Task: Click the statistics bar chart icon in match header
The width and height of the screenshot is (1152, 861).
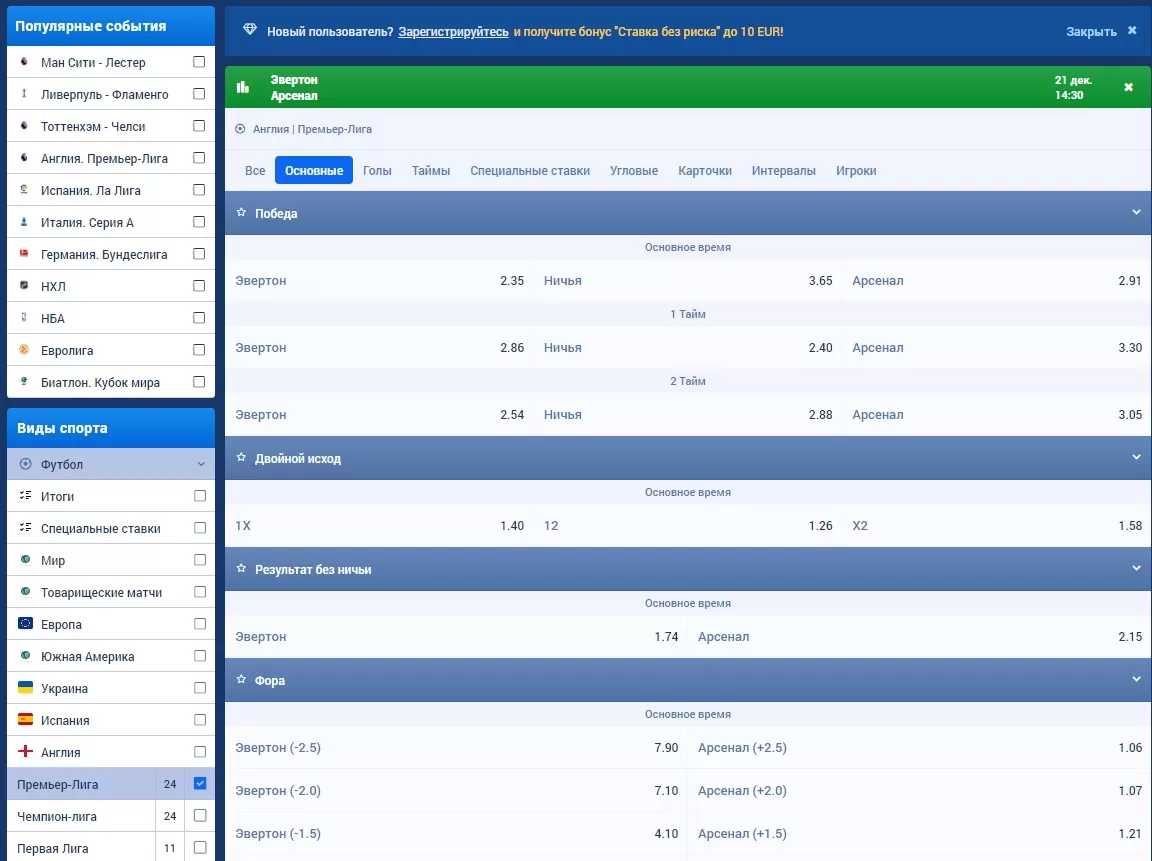Action: [x=242, y=87]
